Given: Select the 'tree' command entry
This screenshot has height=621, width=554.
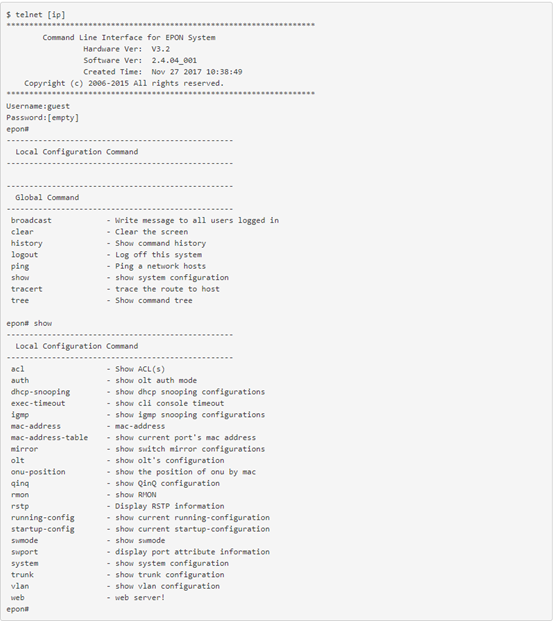Looking at the screenshot, I should [20, 301].
